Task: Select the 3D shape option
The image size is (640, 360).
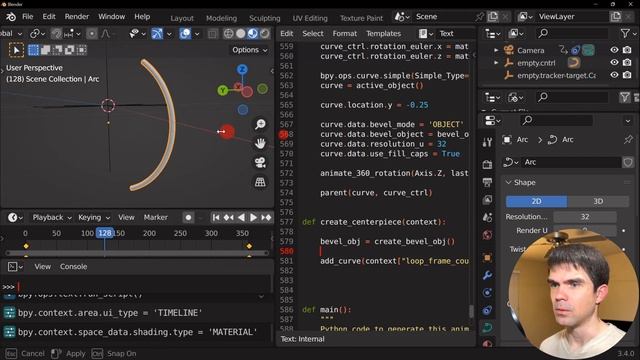Action: pos(598,201)
